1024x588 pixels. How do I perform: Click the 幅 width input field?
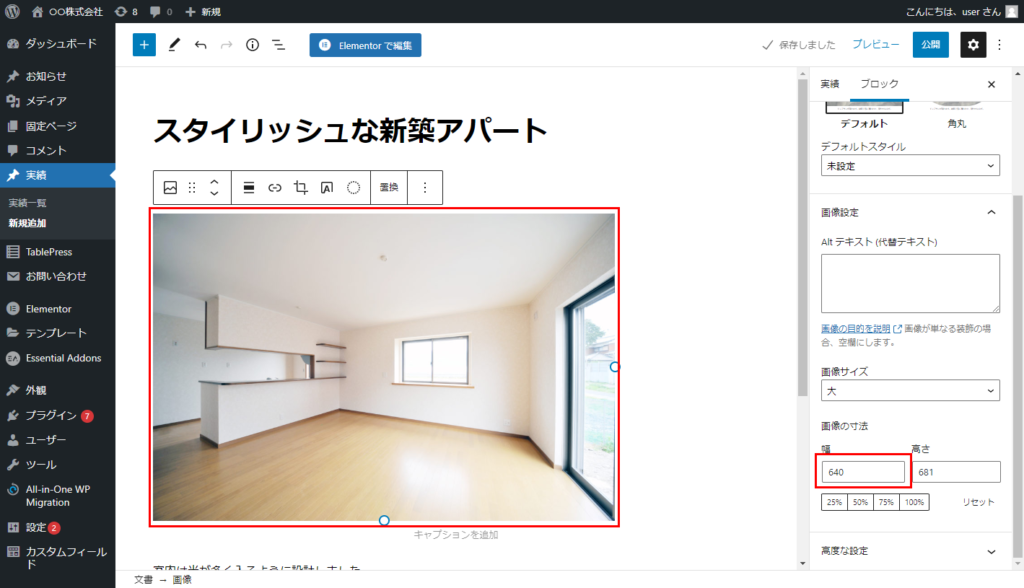pos(863,472)
